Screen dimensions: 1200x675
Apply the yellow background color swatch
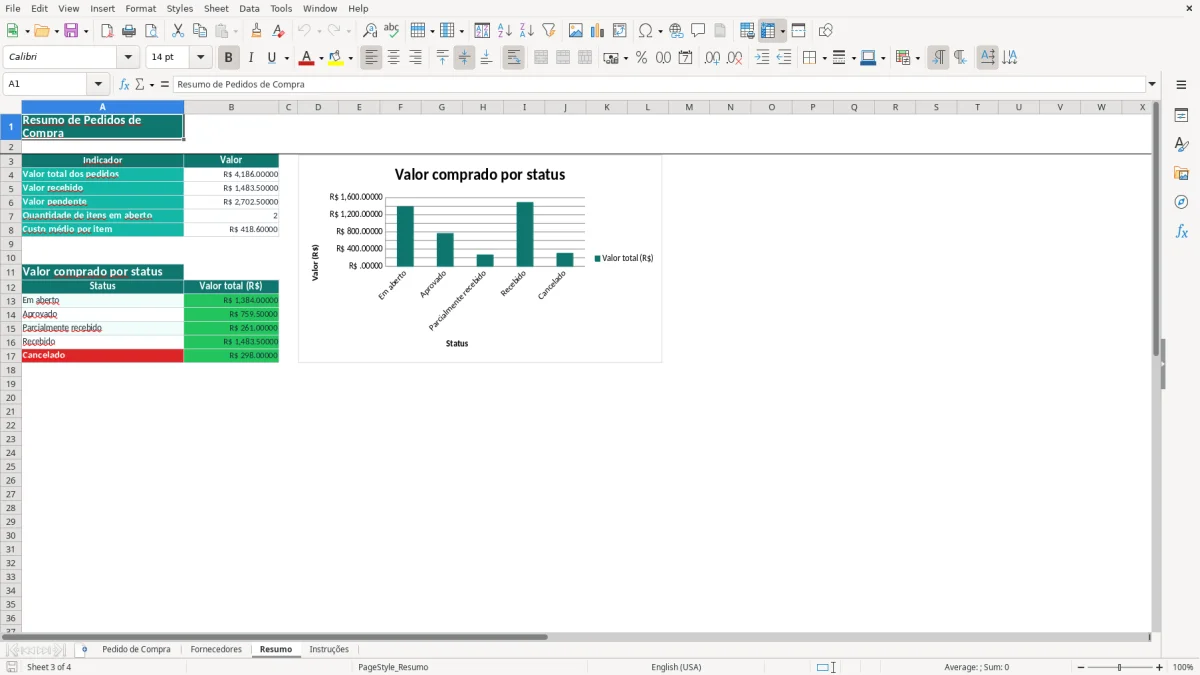click(336, 58)
